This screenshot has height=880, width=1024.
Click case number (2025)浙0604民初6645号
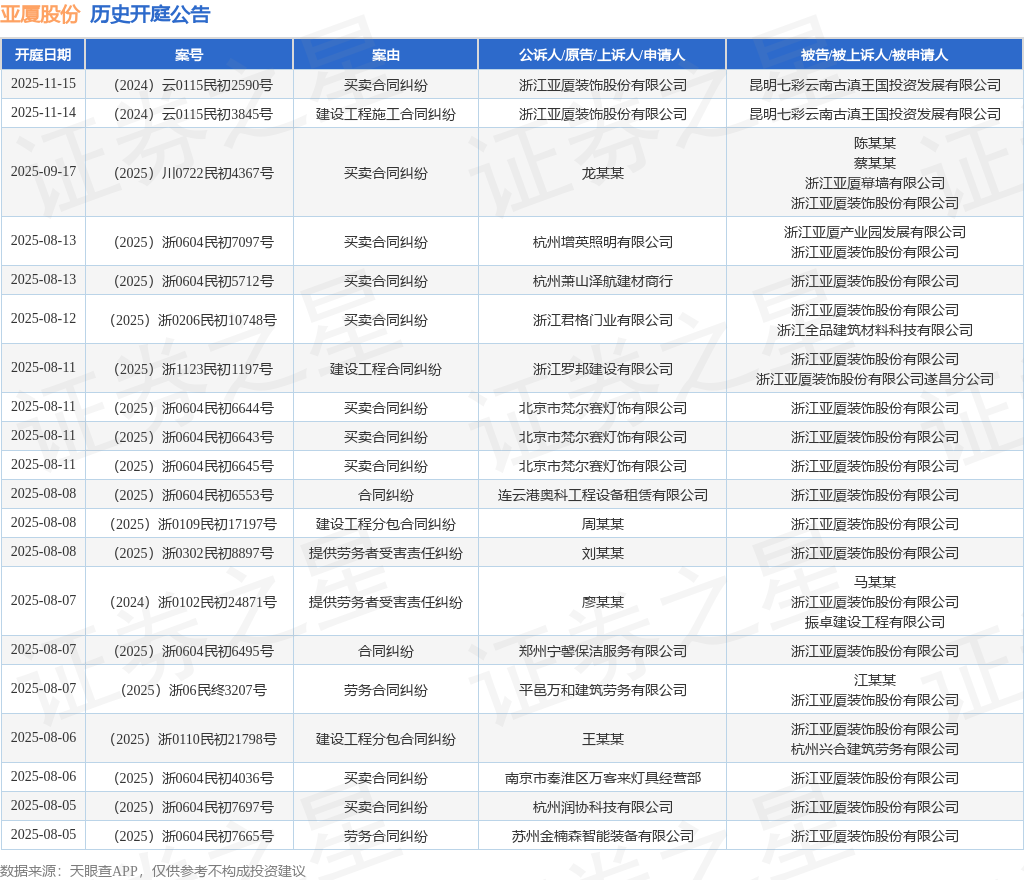189,466
